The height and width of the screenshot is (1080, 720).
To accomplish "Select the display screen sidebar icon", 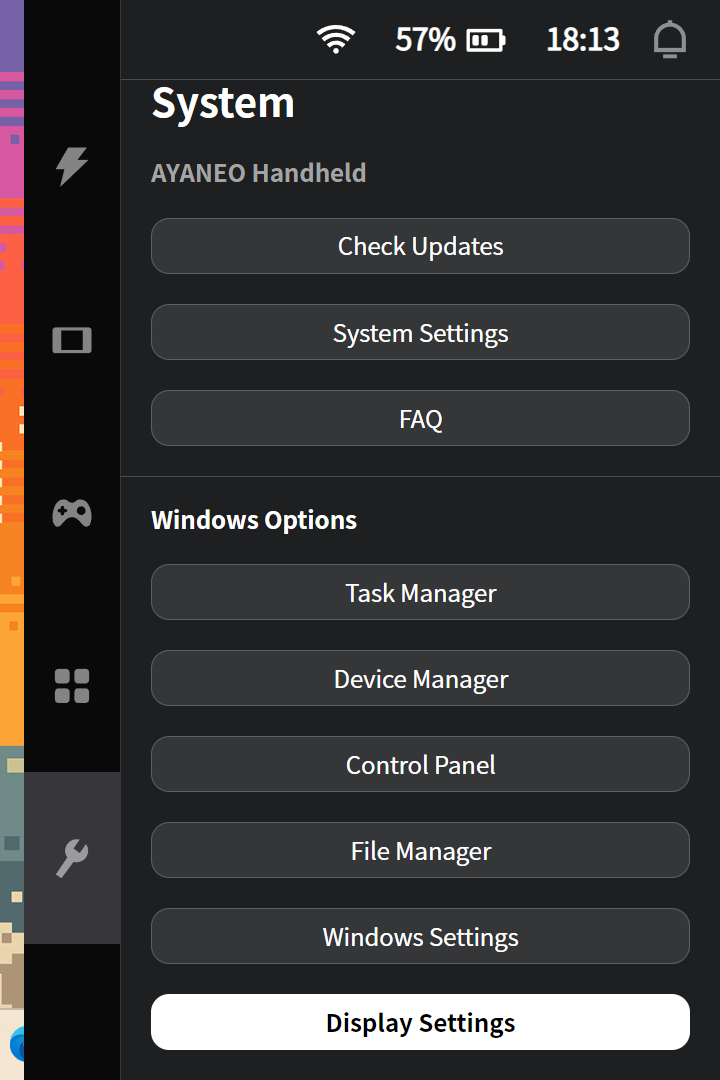I will (72, 341).
